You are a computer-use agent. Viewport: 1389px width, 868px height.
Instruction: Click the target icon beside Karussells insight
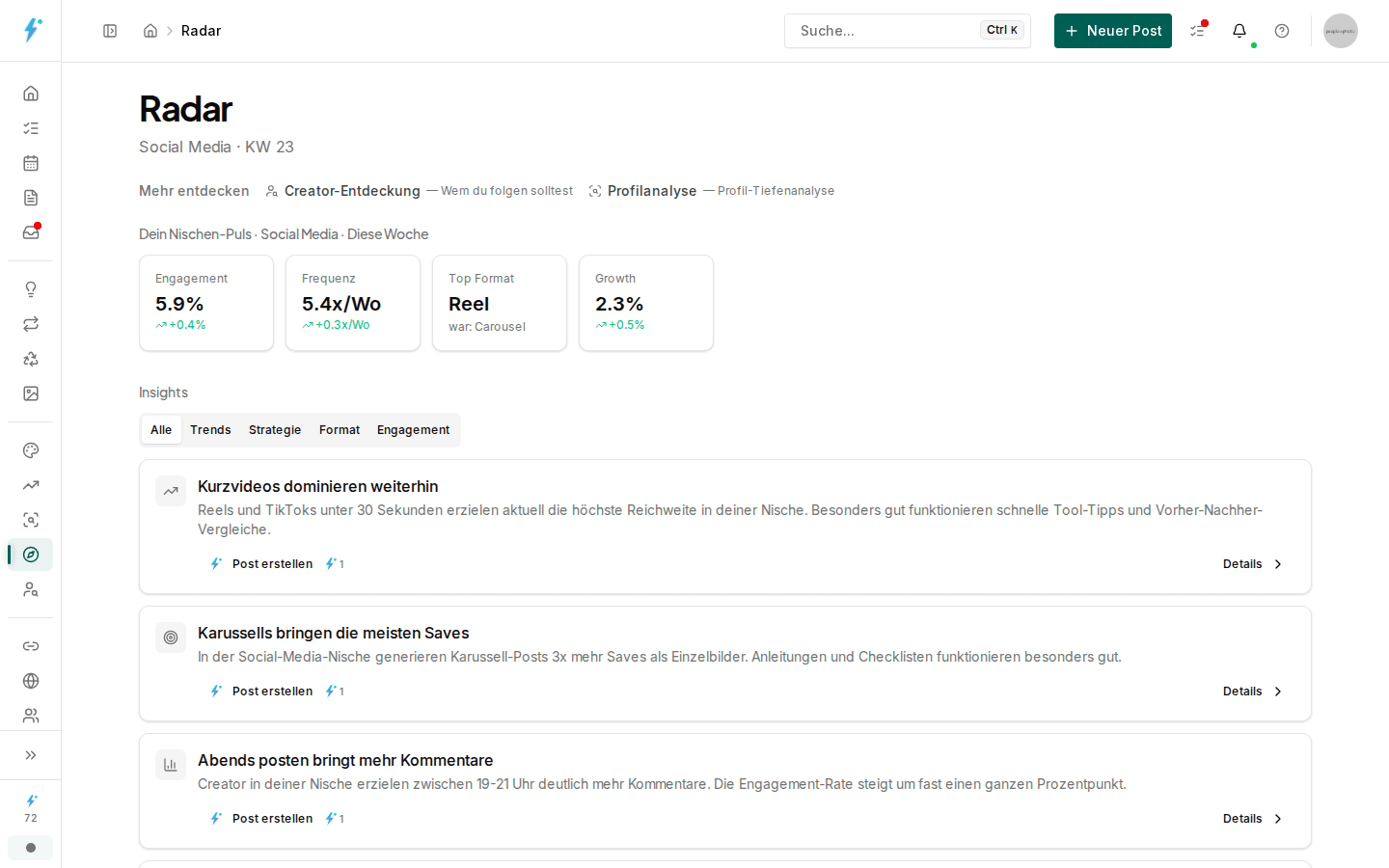[171, 637]
